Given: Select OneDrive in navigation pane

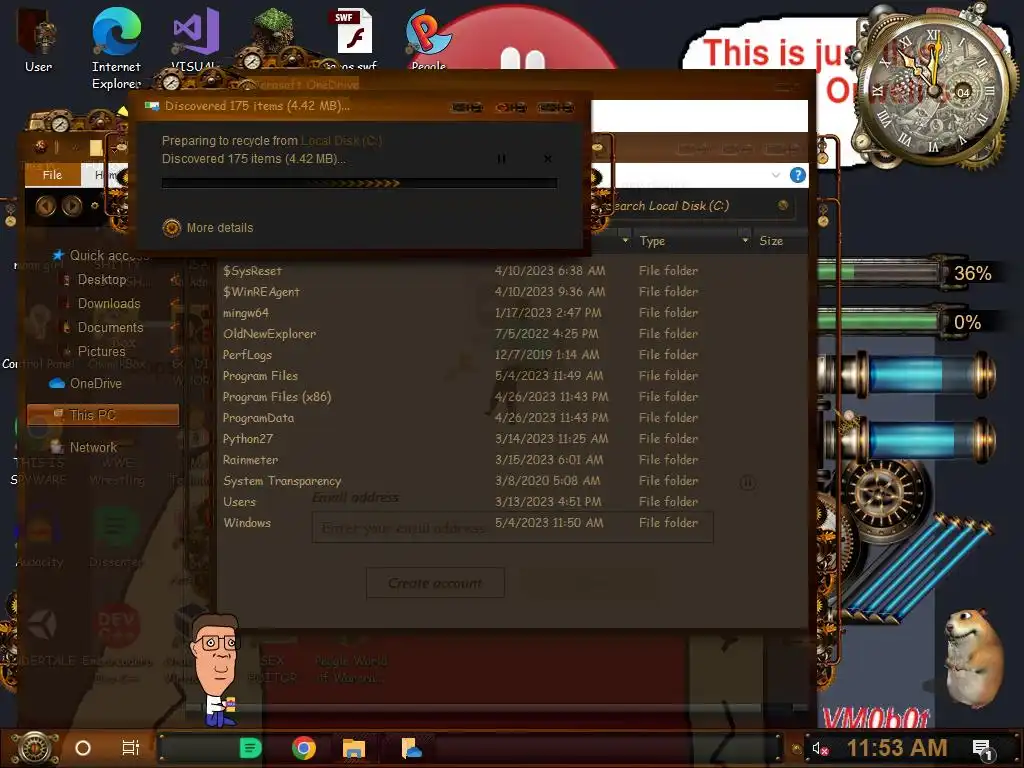Looking at the screenshot, I should [x=86, y=383].
